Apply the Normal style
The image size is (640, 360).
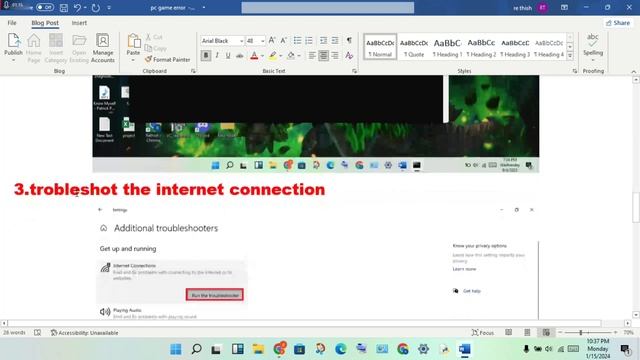[x=380, y=47]
